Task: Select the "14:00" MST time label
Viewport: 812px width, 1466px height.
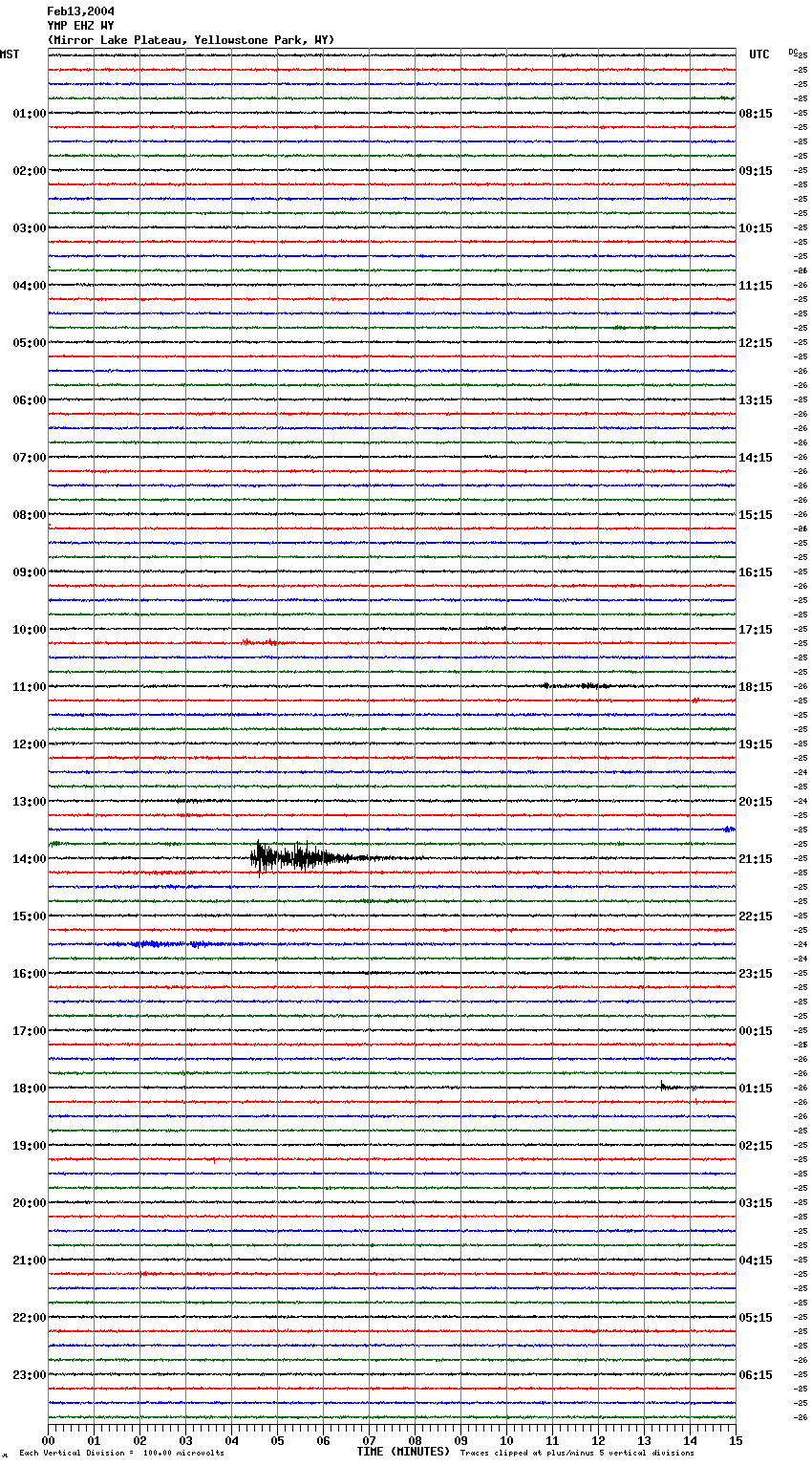Action: click(x=30, y=859)
